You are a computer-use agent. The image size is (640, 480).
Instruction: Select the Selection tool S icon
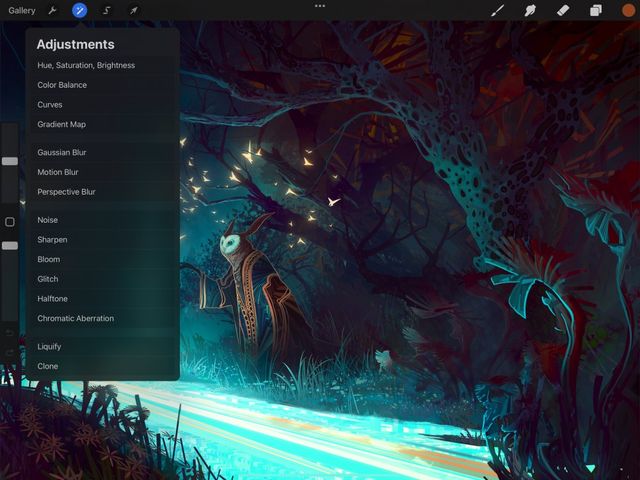107,11
